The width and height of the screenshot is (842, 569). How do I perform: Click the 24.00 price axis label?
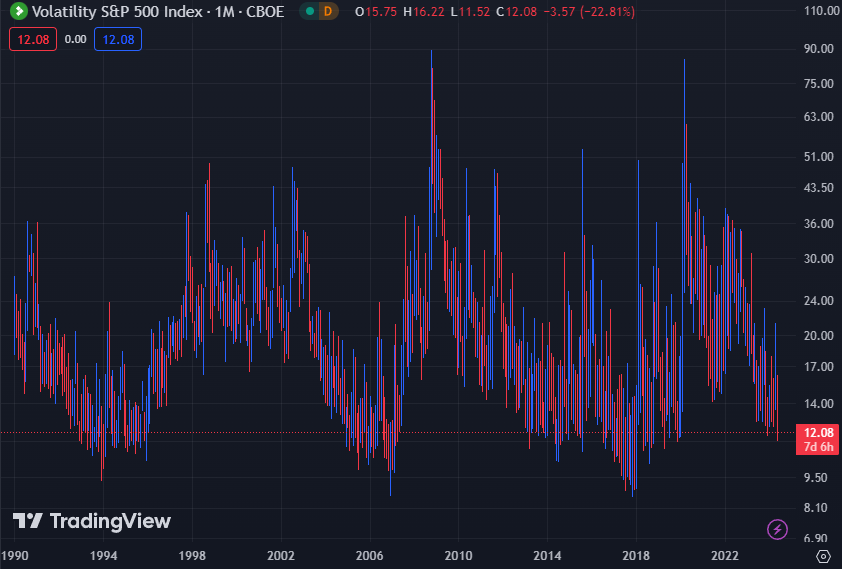[818, 301]
